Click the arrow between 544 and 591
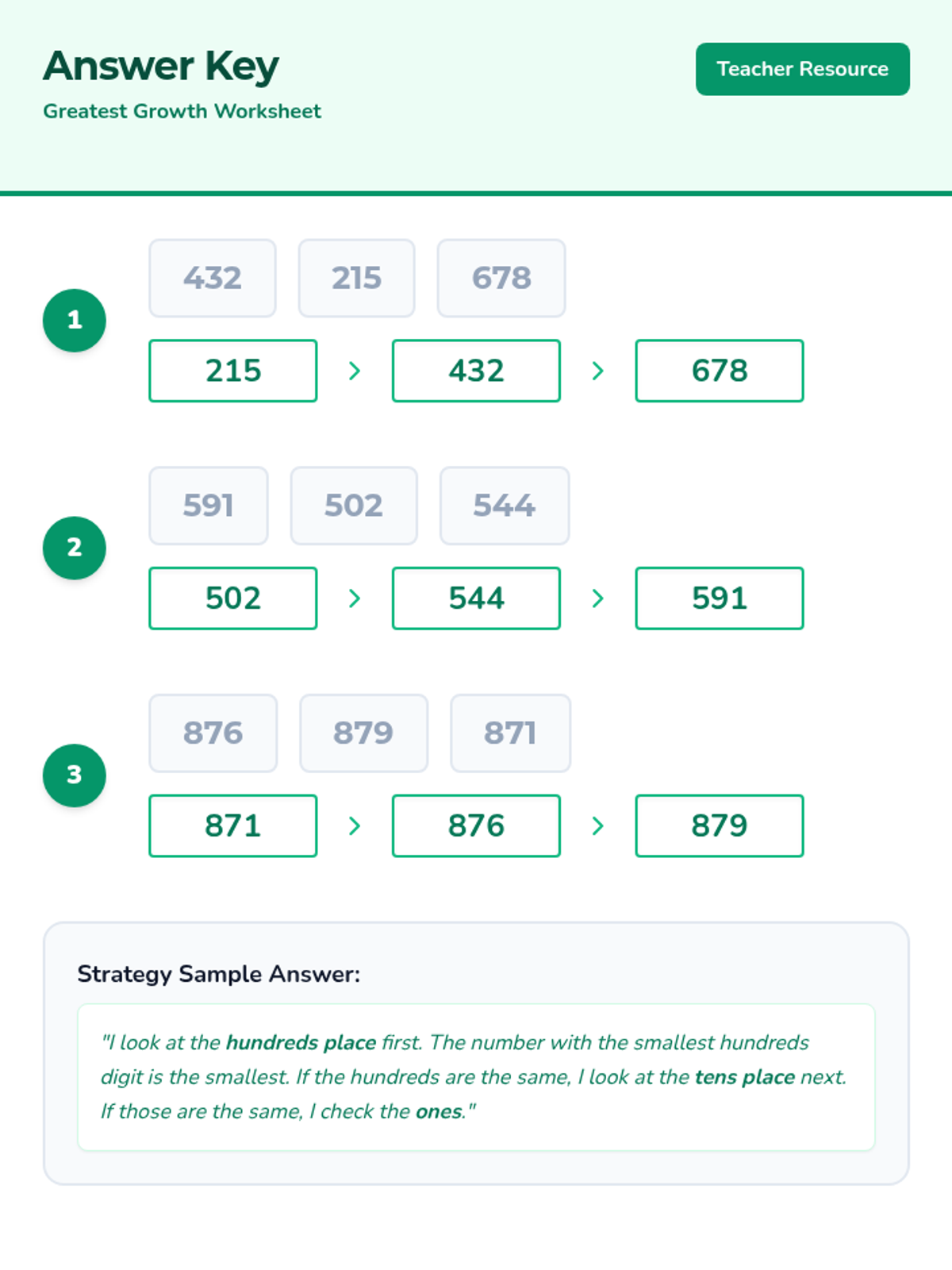 (x=598, y=598)
